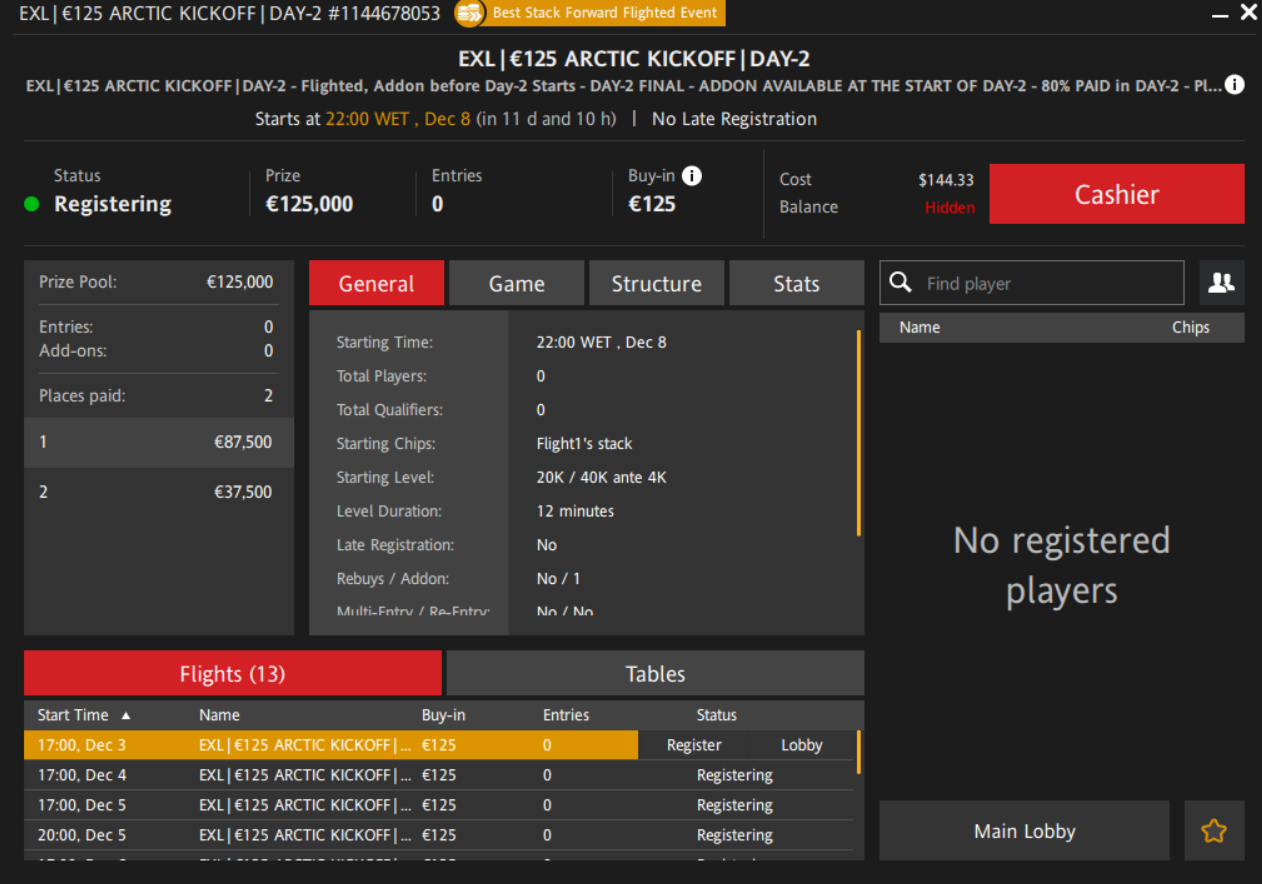The width and height of the screenshot is (1262, 884).
Task: Open tournament description info icon
Action: coord(1235,85)
